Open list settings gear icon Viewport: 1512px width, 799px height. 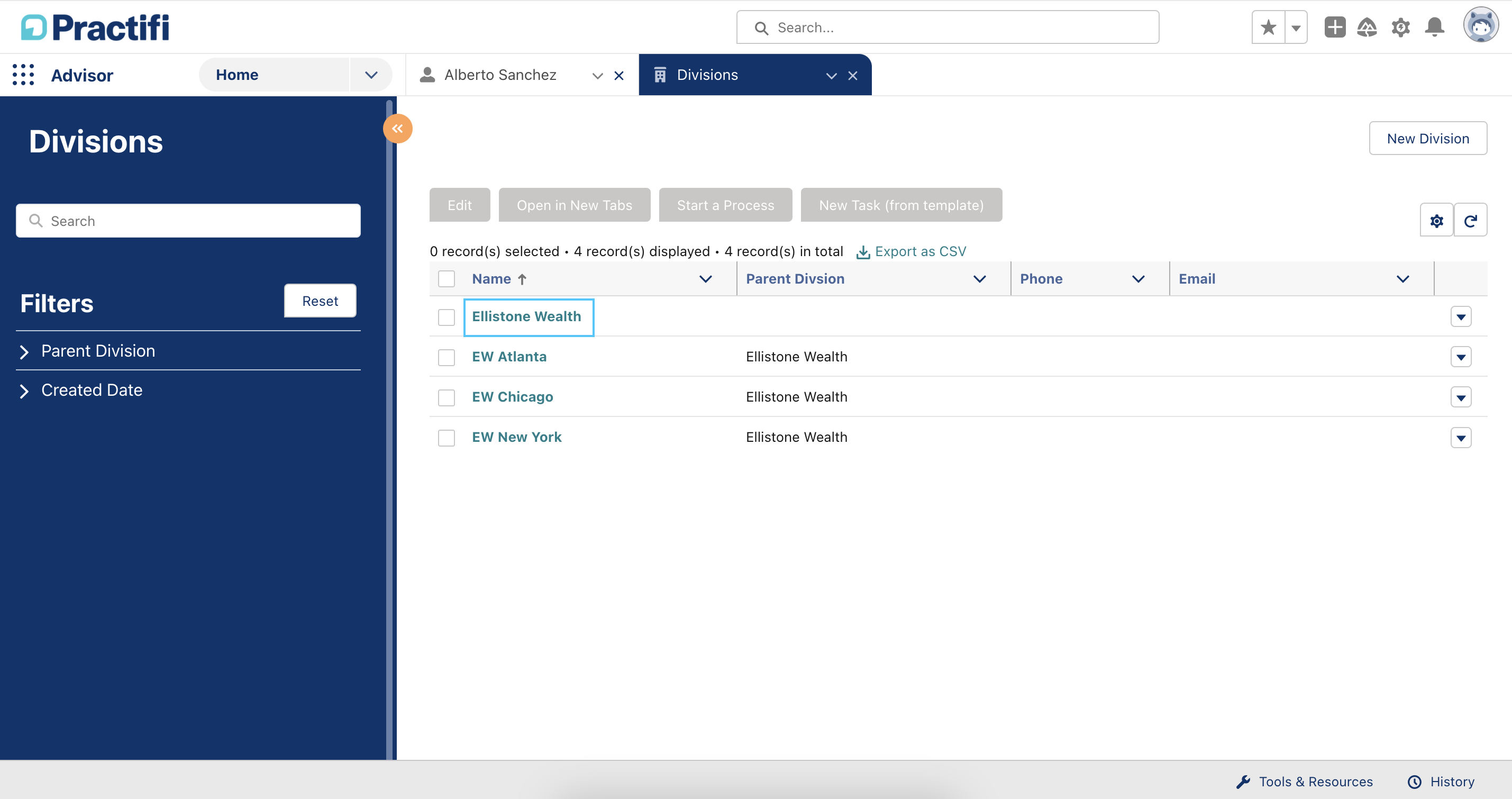tap(1436, 221)
